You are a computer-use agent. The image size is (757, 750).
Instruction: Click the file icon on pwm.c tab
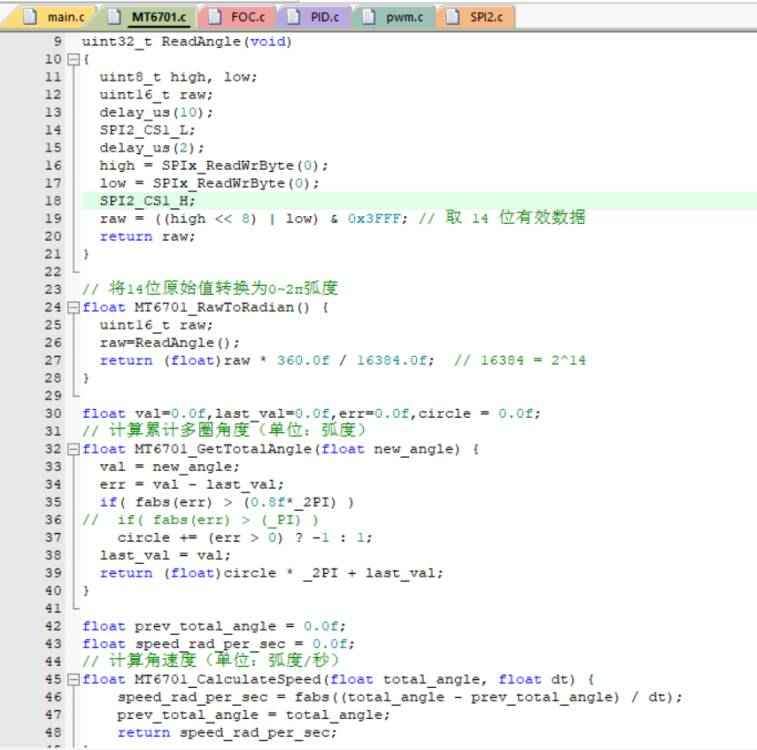369,17
